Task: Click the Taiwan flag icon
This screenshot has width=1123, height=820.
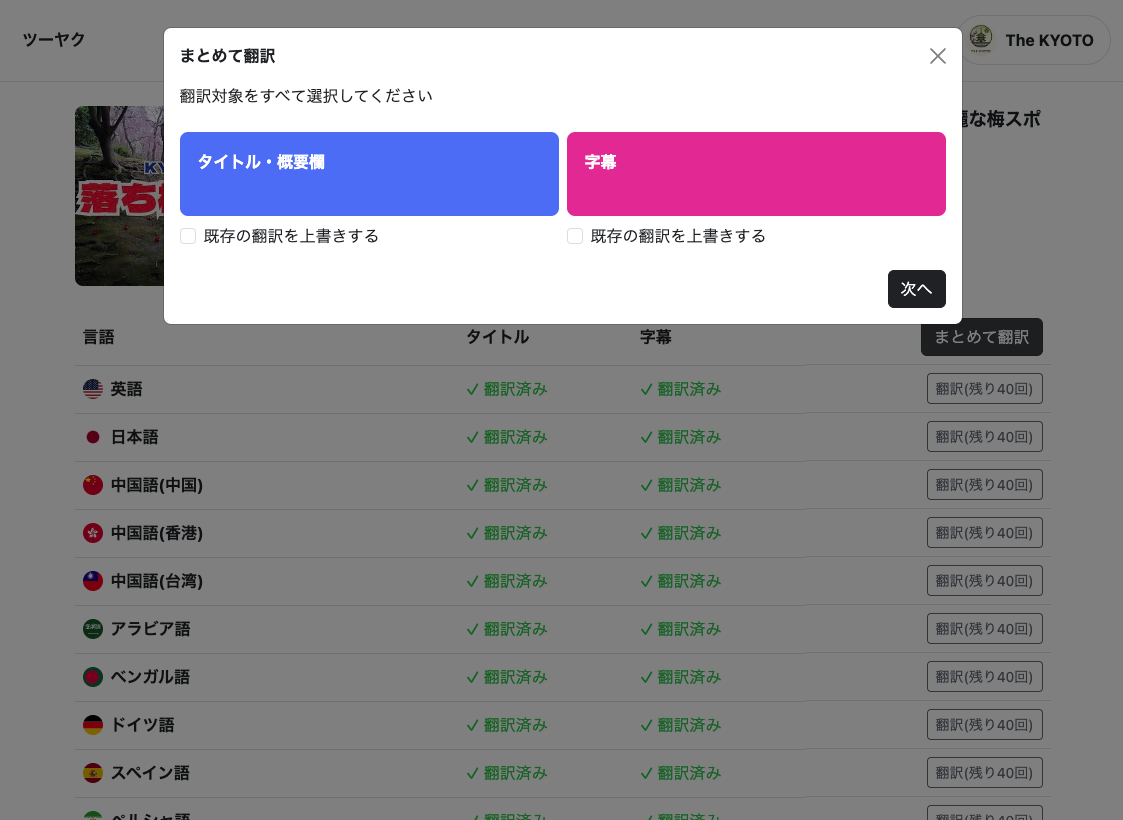Action: (x=93, y=581)
